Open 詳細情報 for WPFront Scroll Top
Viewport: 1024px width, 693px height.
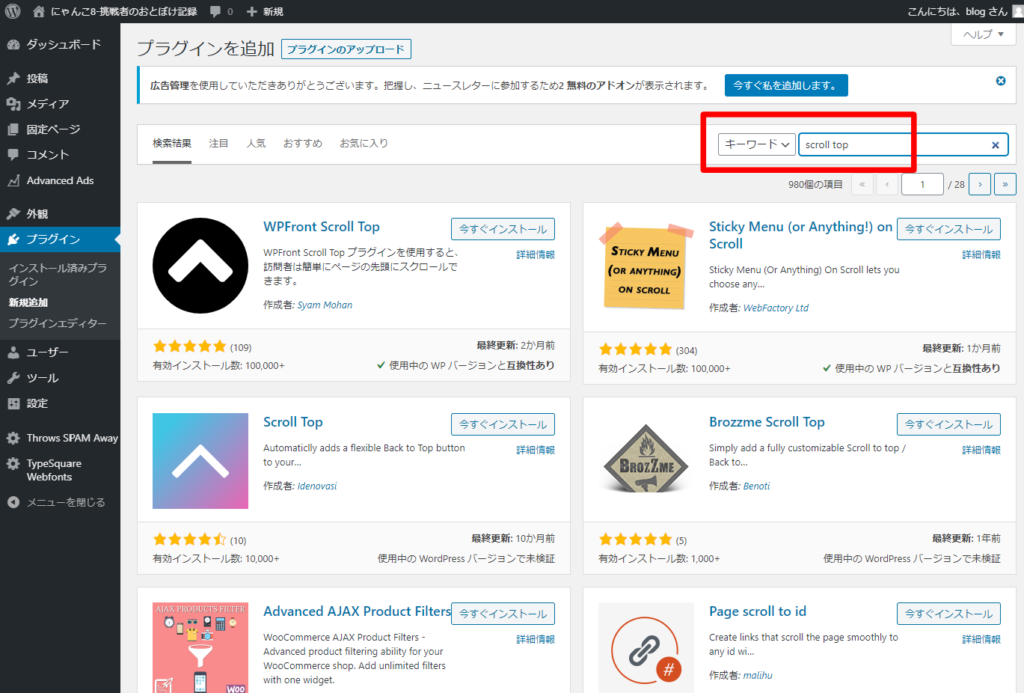pos(536,255)
